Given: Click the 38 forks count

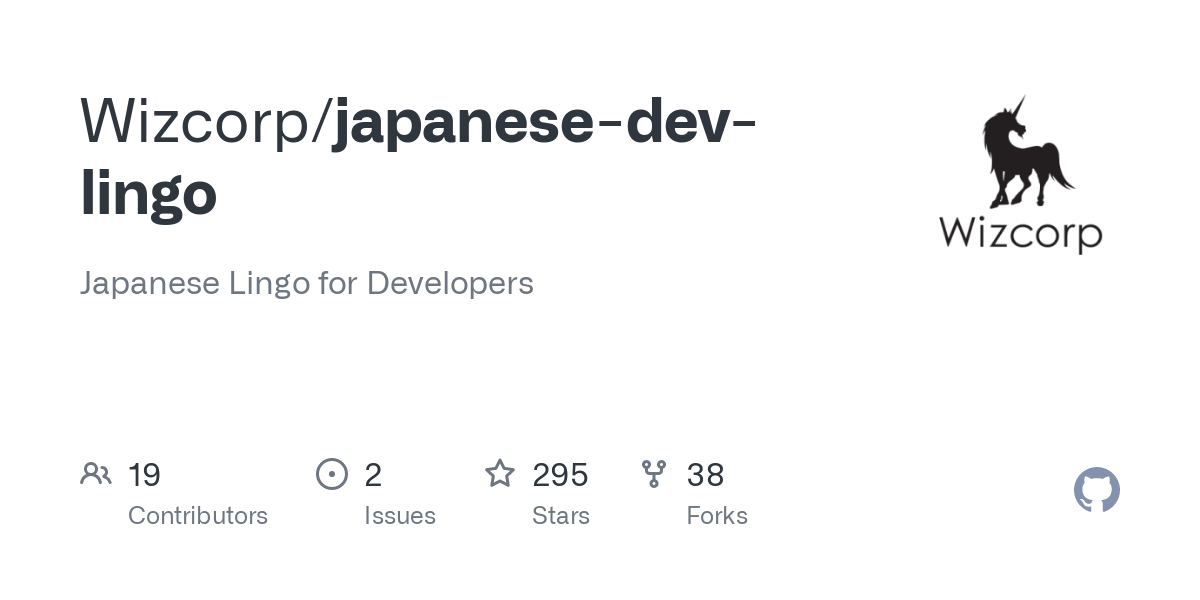Looking at the screenshot, I should (x=705, y=475).
